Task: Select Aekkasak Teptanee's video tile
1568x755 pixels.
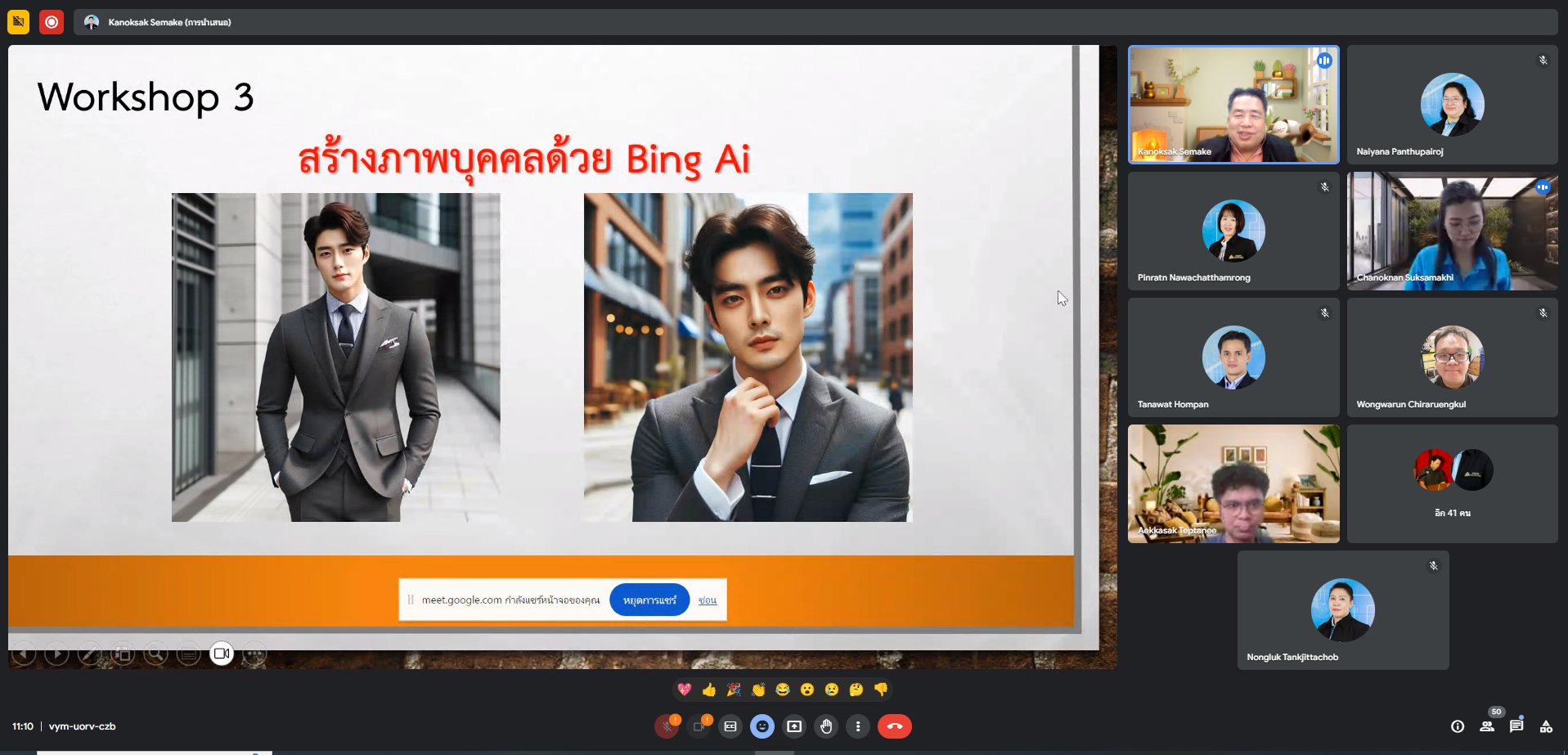Action: [1233, 483]
